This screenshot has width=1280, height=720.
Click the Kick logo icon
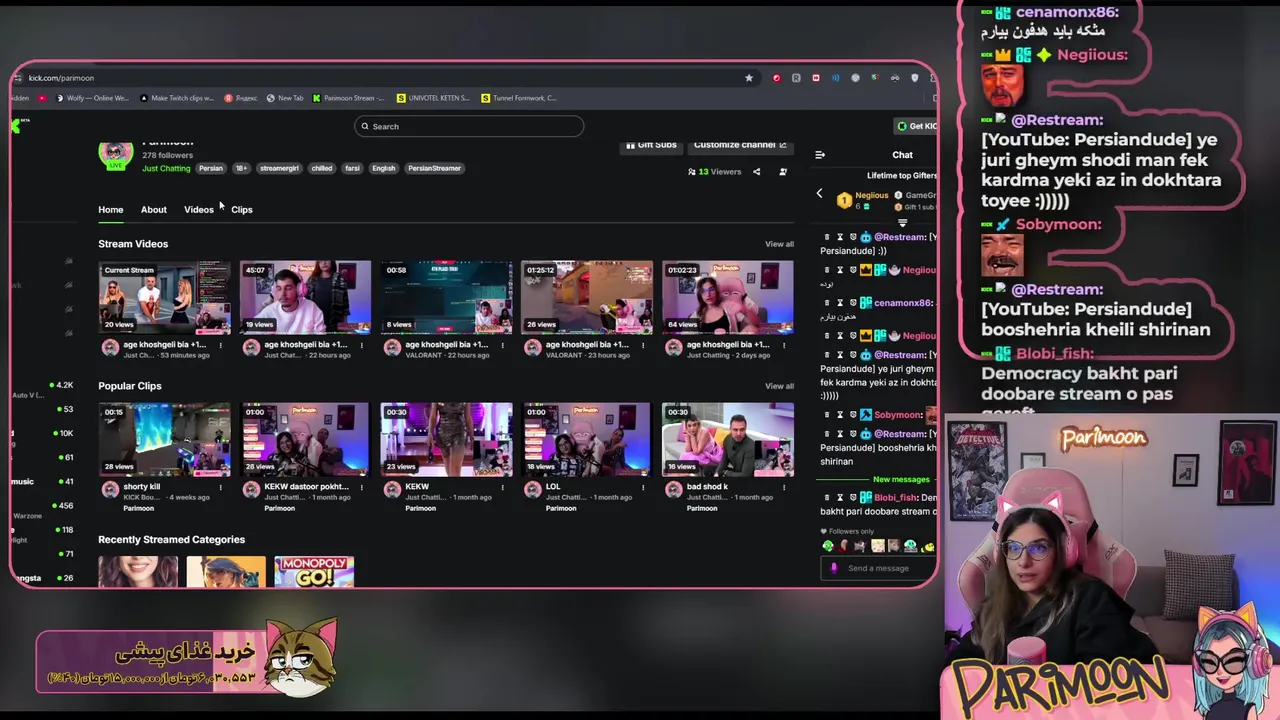point(18,126)
